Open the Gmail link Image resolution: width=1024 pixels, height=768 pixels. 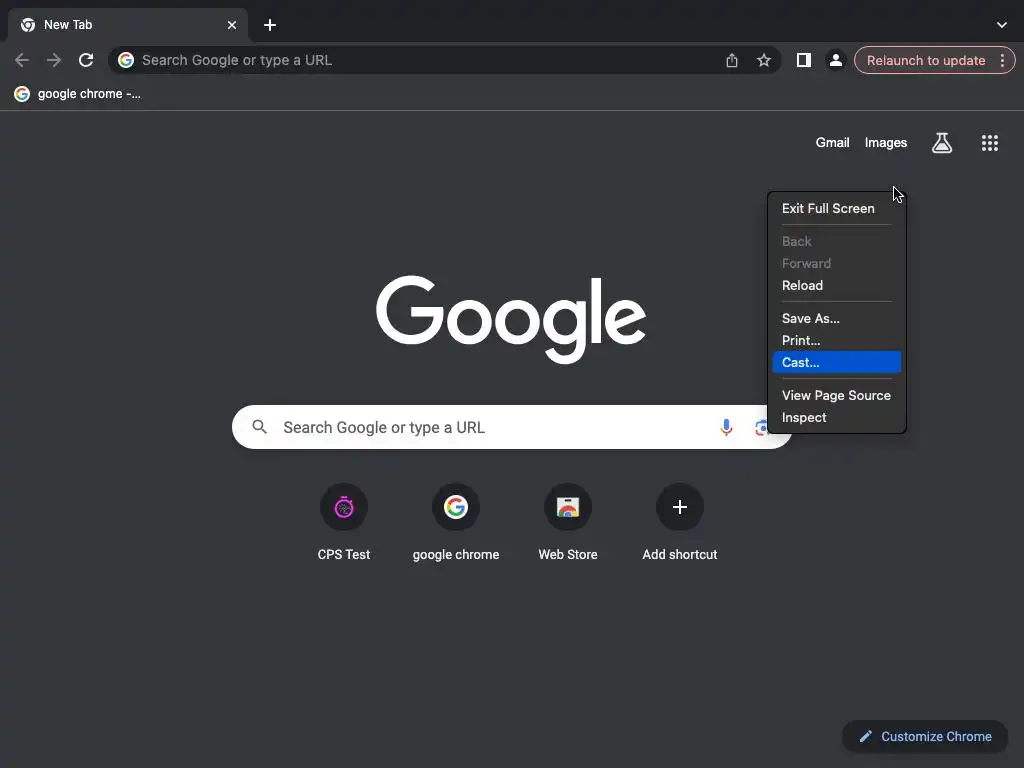832,142
